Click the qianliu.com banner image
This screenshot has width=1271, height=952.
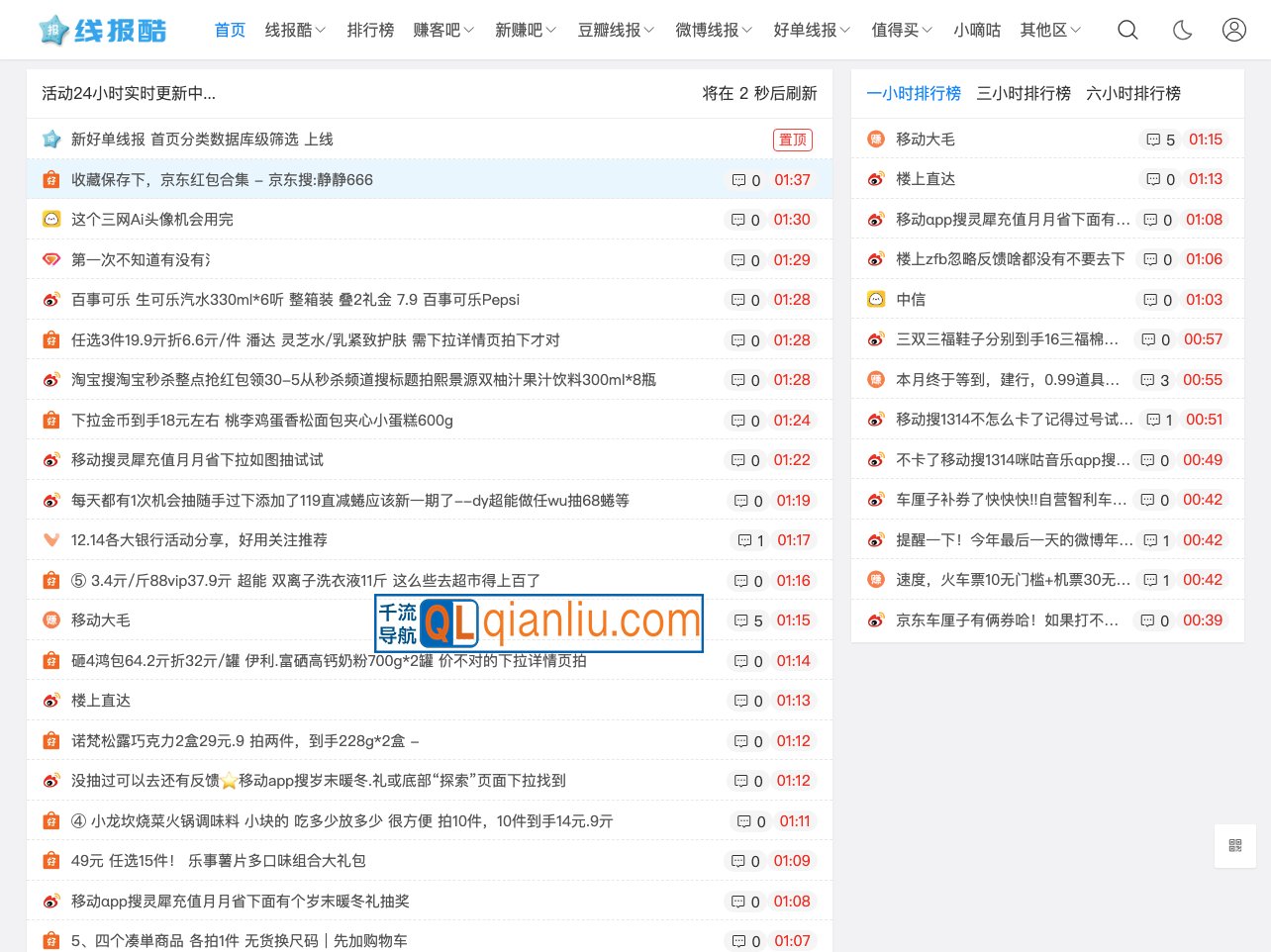click(x=539, y=622)
